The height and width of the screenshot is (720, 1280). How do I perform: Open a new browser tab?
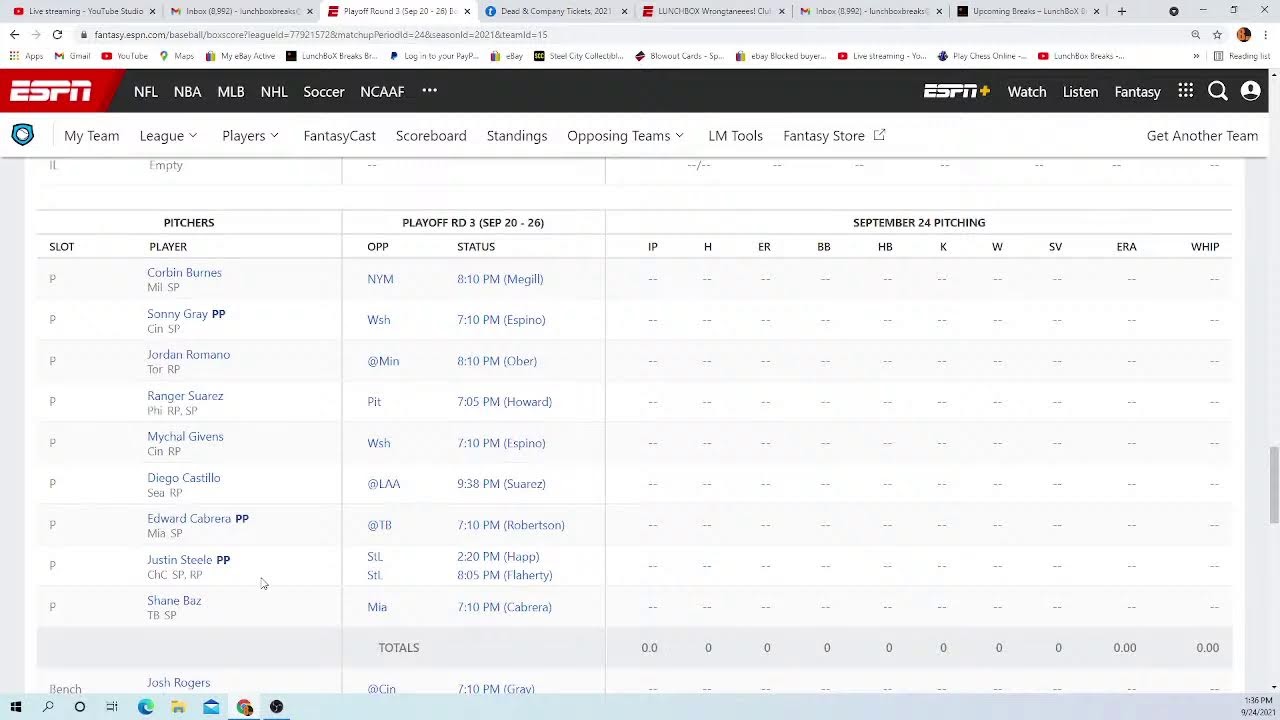click(1122, 11)
